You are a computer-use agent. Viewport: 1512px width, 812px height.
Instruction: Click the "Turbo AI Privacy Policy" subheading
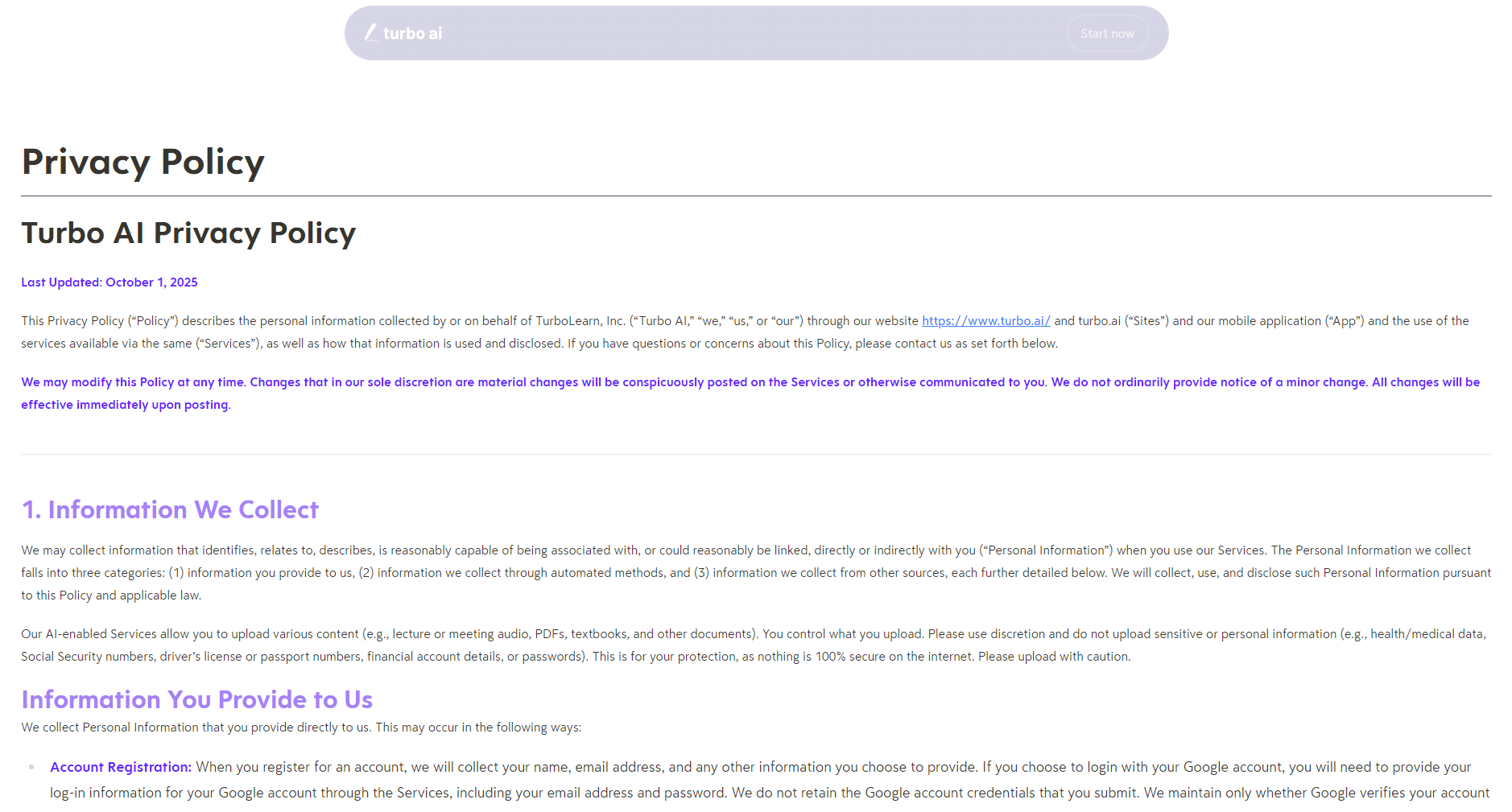(188, 233)
